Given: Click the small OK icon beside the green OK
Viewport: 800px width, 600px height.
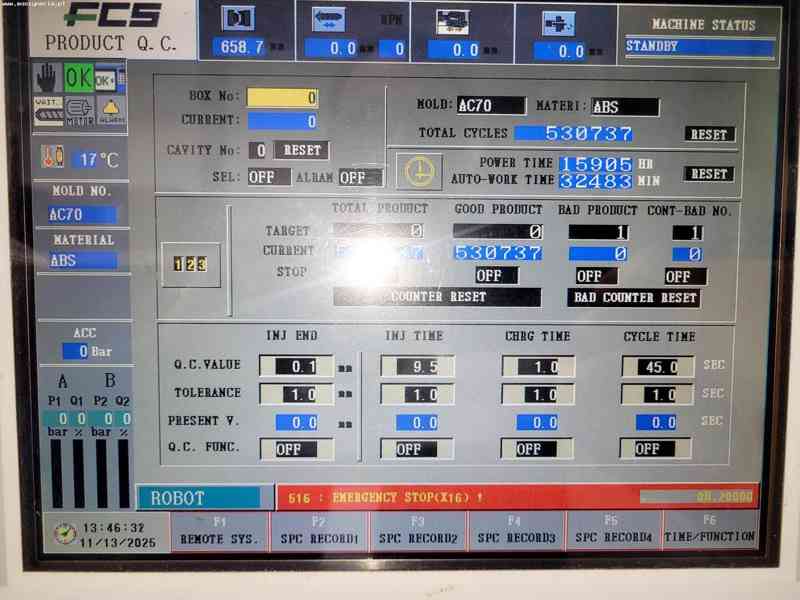Looking at the screenshot, I should pyautogui.click(x=103, y=79).
